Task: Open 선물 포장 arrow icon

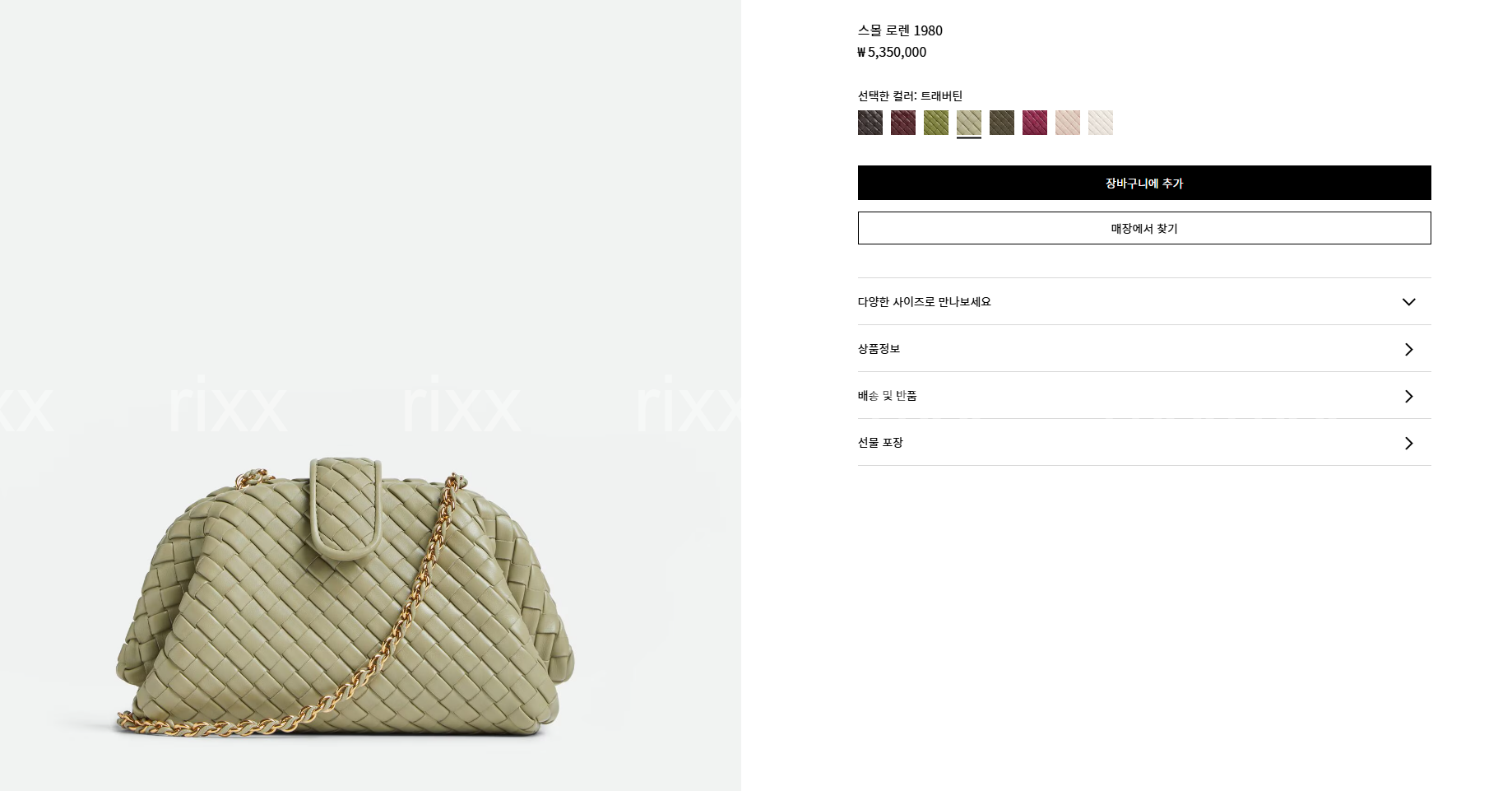Action: pyautogui.click(x=1409, y=443)
